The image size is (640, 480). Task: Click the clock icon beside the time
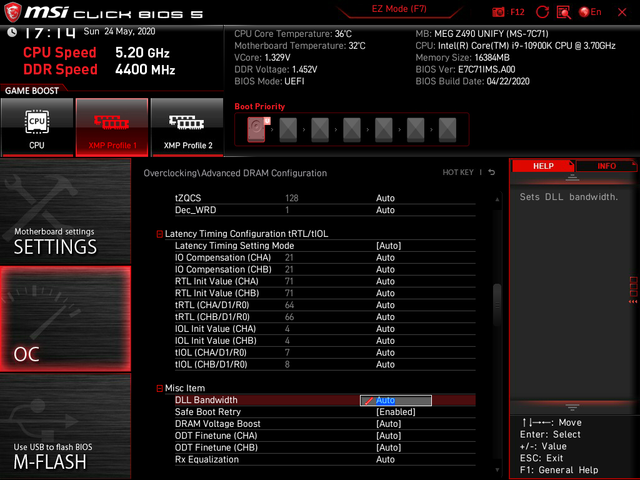coord(12,32)
